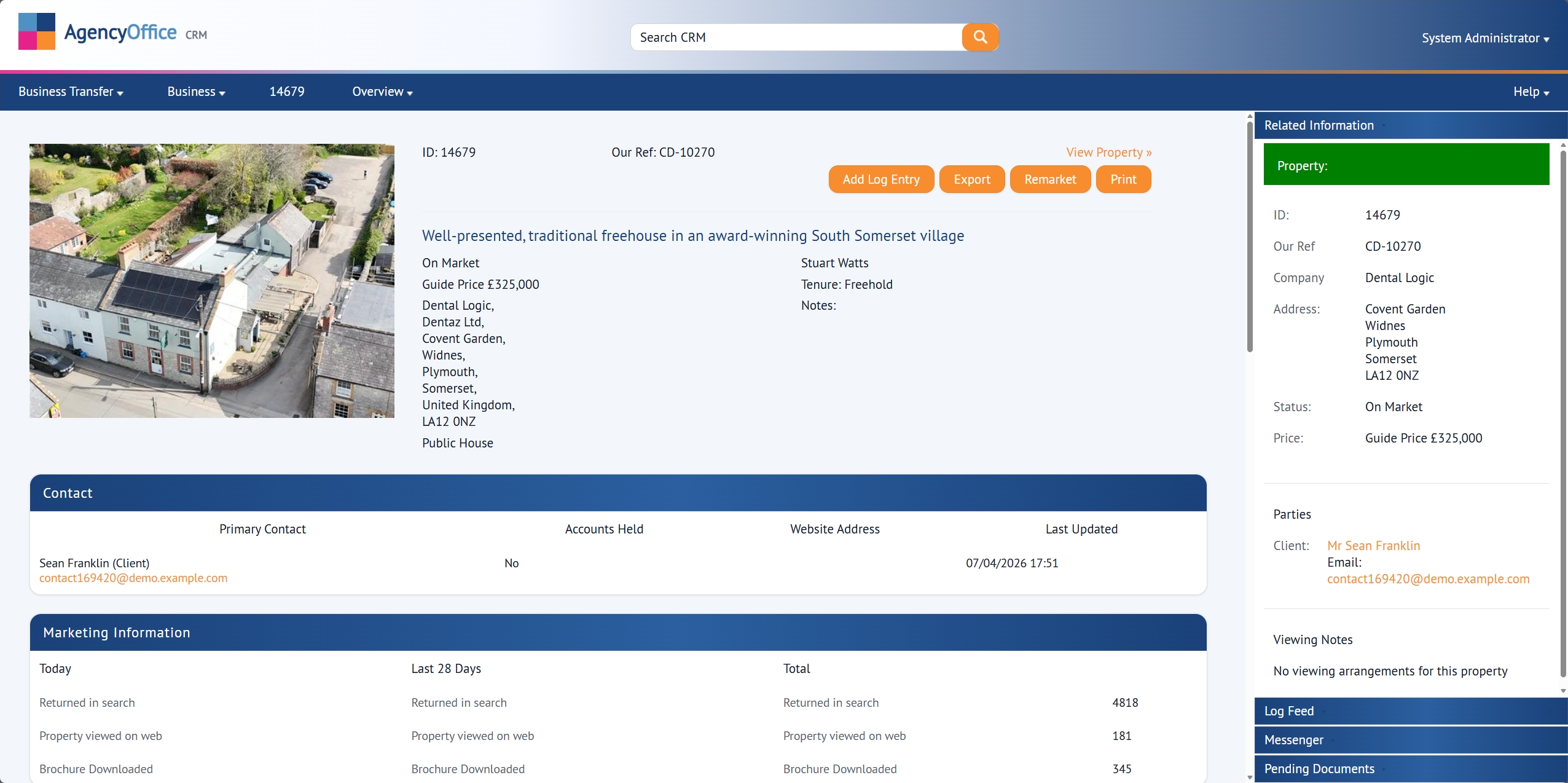The height and width of the screenshot is (783, 1568).
Task: Open the System Administrator dropdown
Action: click(x=1484, y=38)
